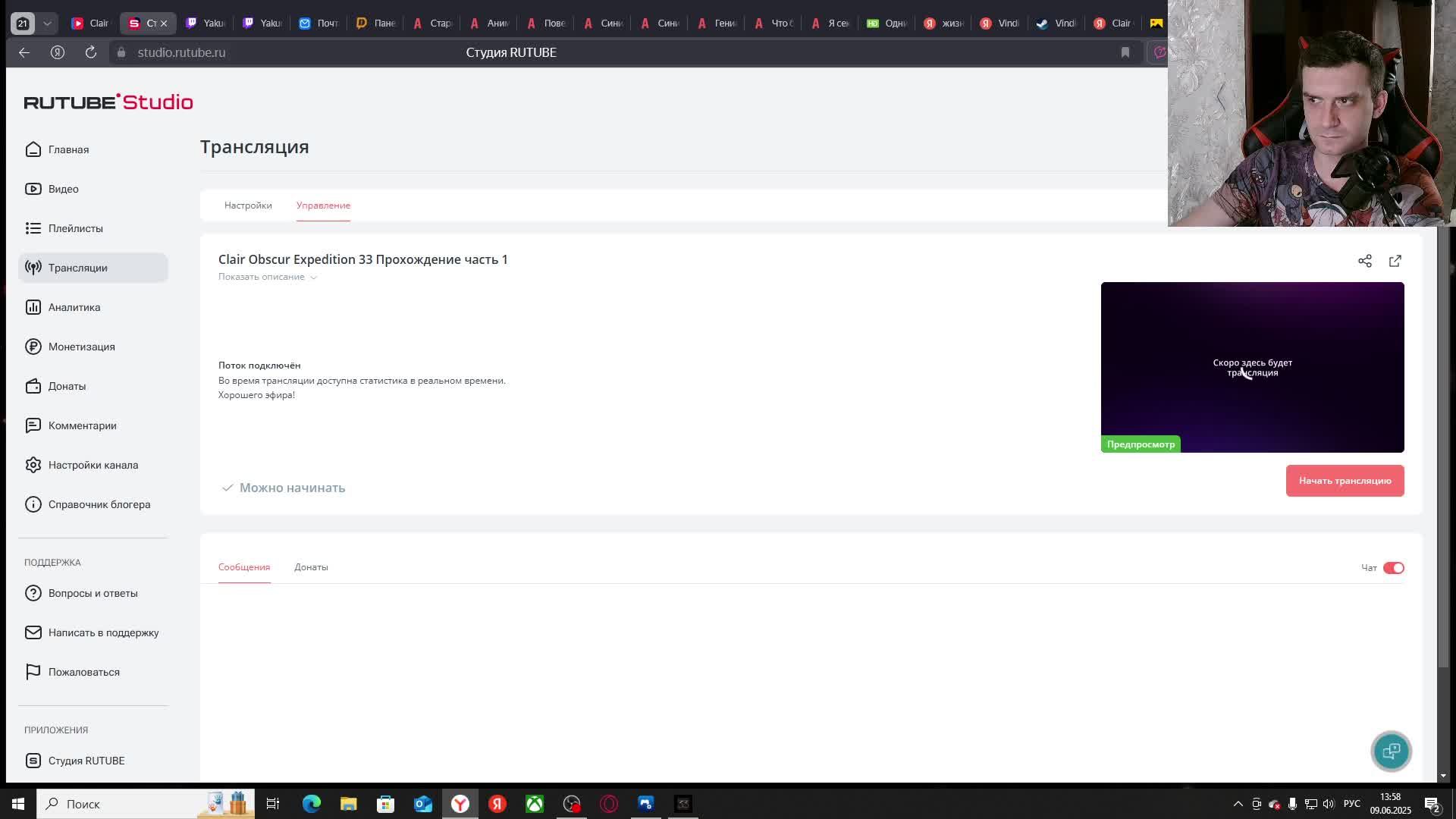Click the stream preview thumbnail

click(x=1252, y=367)
